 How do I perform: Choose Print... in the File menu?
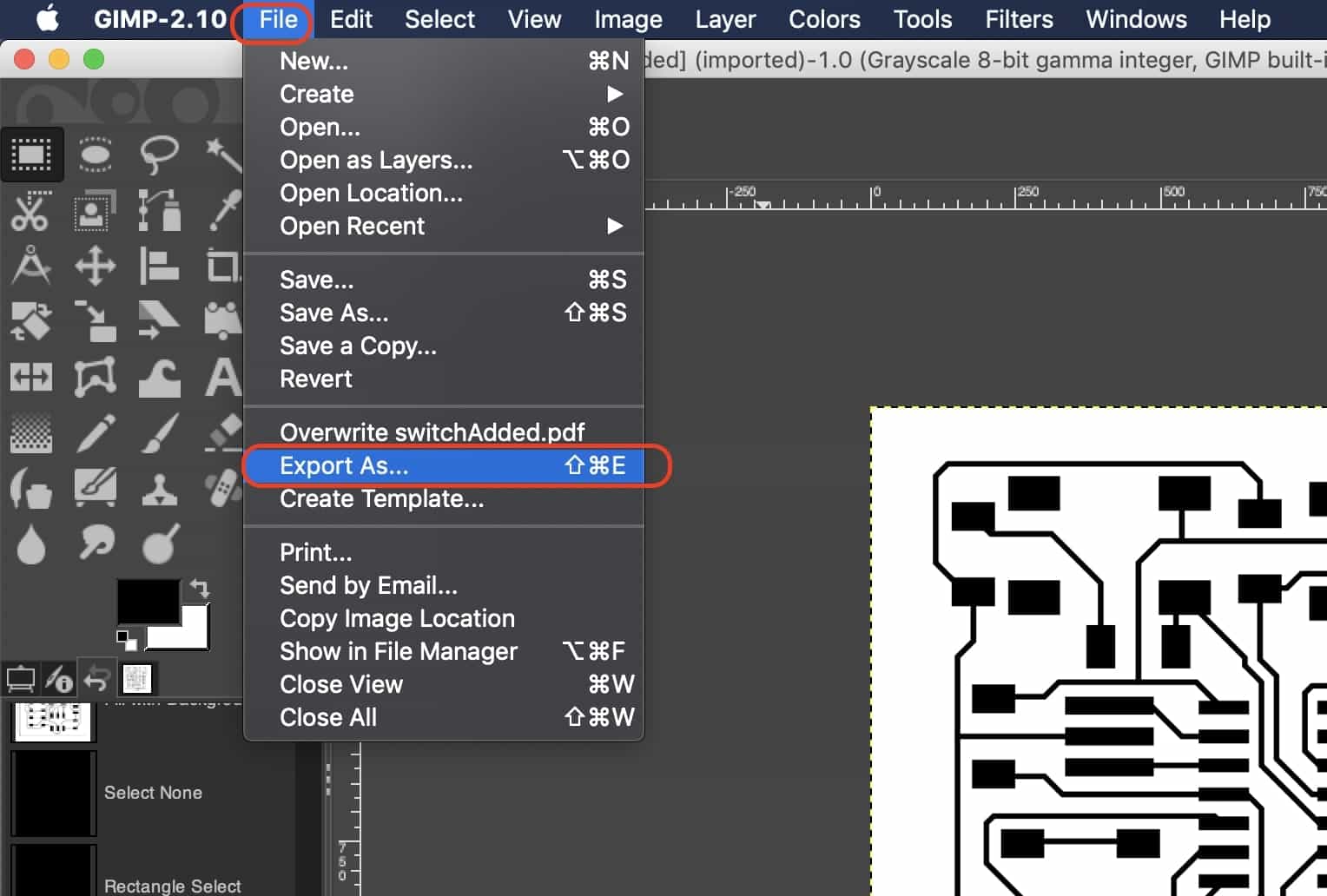(x=444, y=552)
